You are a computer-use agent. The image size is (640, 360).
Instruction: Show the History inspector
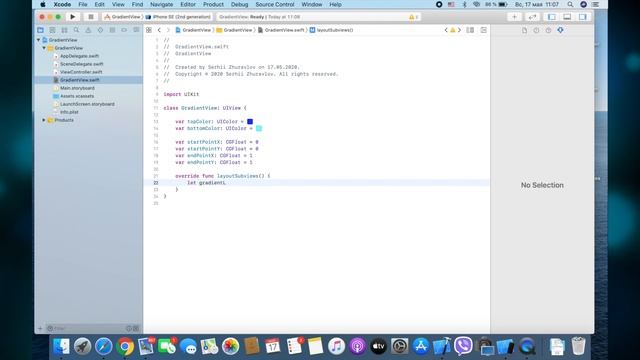pos(536,30)
